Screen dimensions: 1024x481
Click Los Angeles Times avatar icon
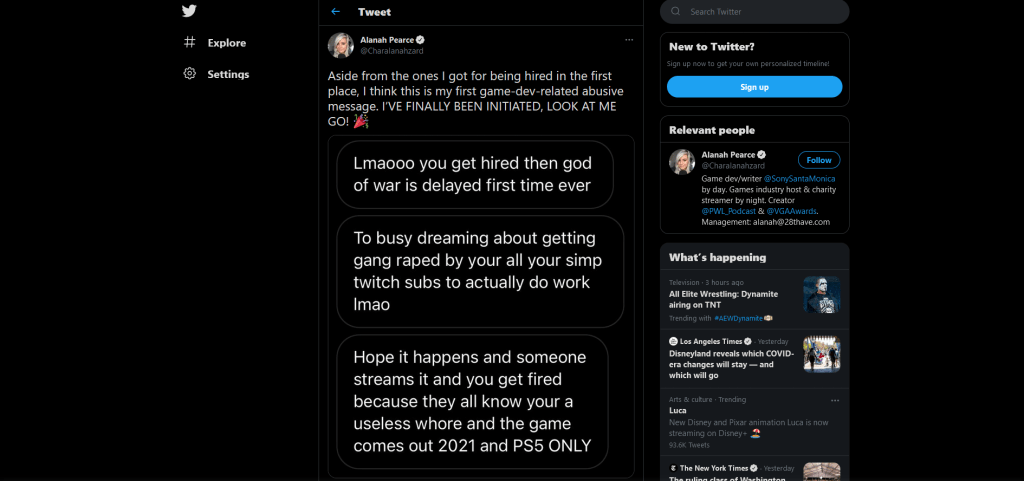[x=674, y=341]
